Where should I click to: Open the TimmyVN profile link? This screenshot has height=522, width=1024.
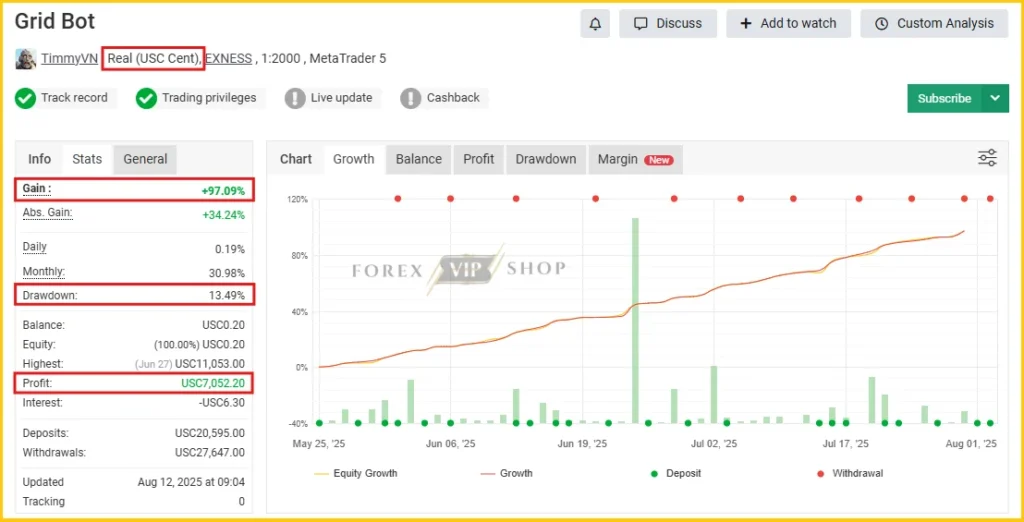pyautogui.click(x=69, y=58)
